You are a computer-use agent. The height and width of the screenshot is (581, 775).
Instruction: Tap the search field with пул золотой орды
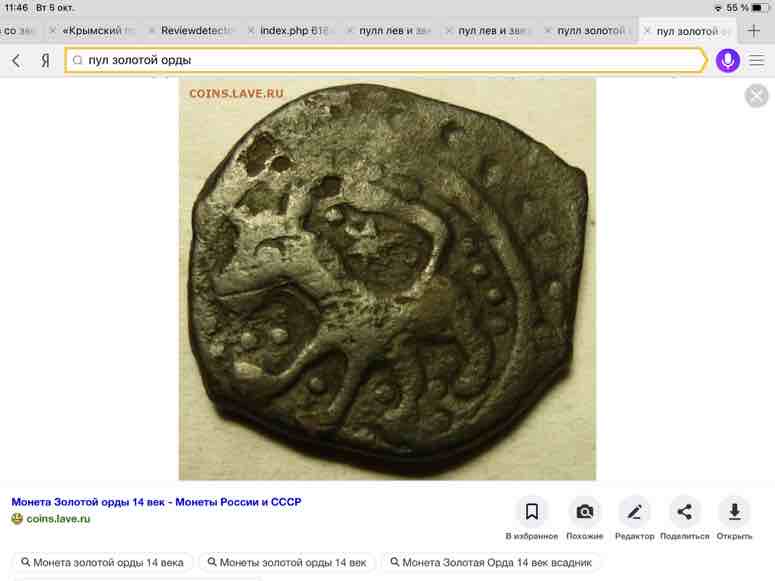click(385, 61)
